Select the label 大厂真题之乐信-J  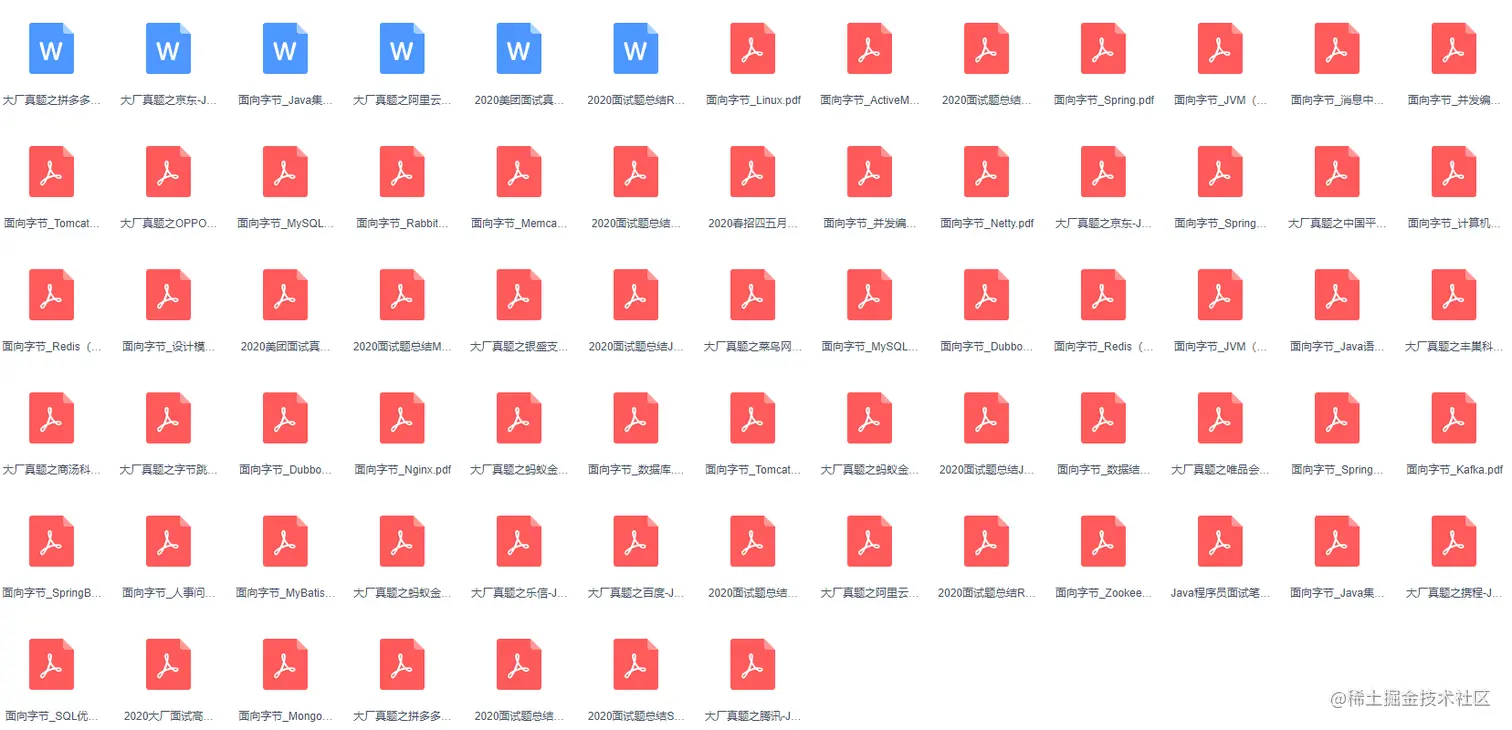pos(519,593)
